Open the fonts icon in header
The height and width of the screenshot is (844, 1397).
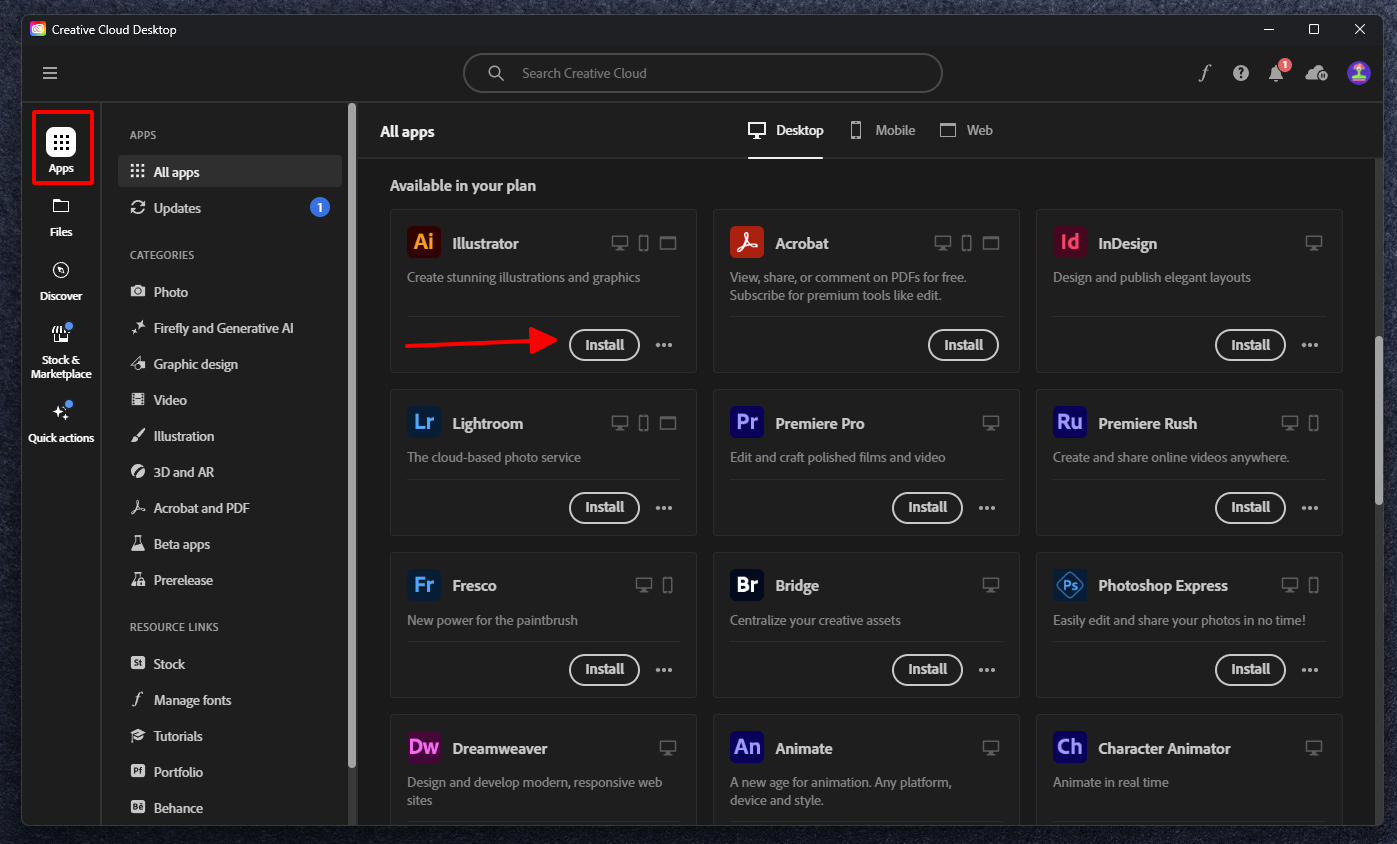1205,73
